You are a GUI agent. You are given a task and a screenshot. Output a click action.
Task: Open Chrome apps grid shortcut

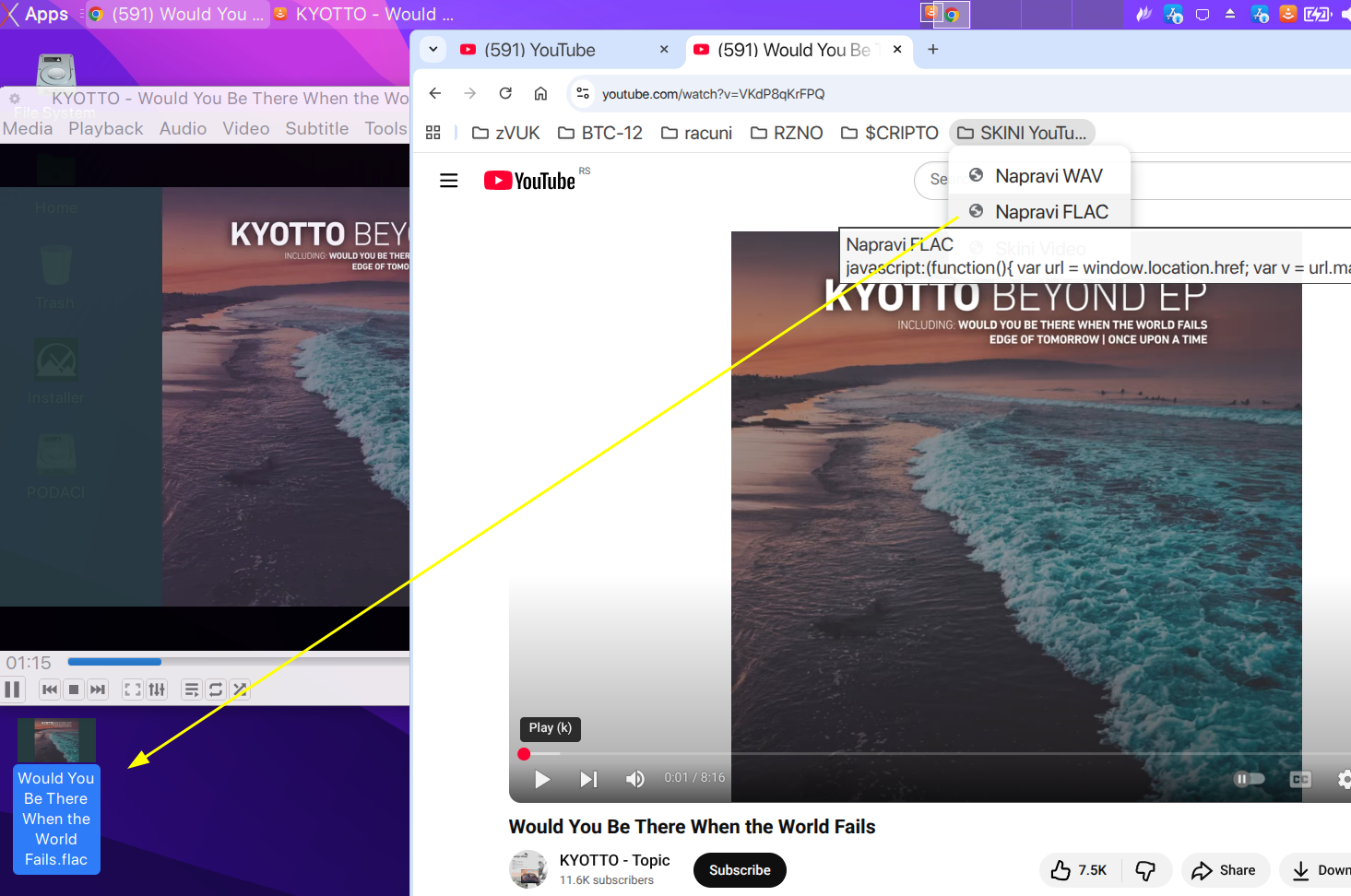pyautogui.click(x=433, y=133)
